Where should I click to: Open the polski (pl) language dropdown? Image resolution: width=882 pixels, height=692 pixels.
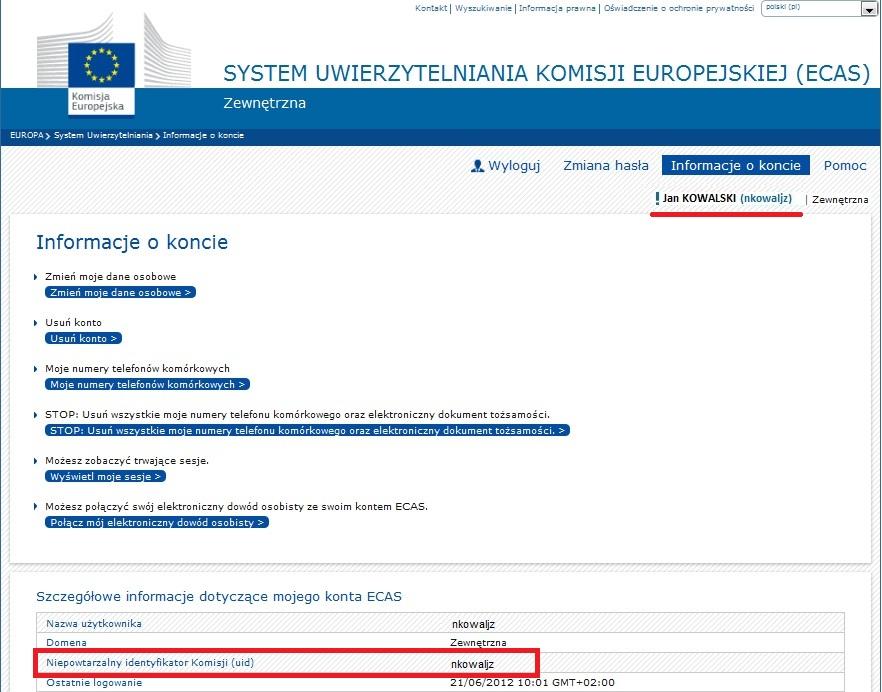tap(818, 8)
